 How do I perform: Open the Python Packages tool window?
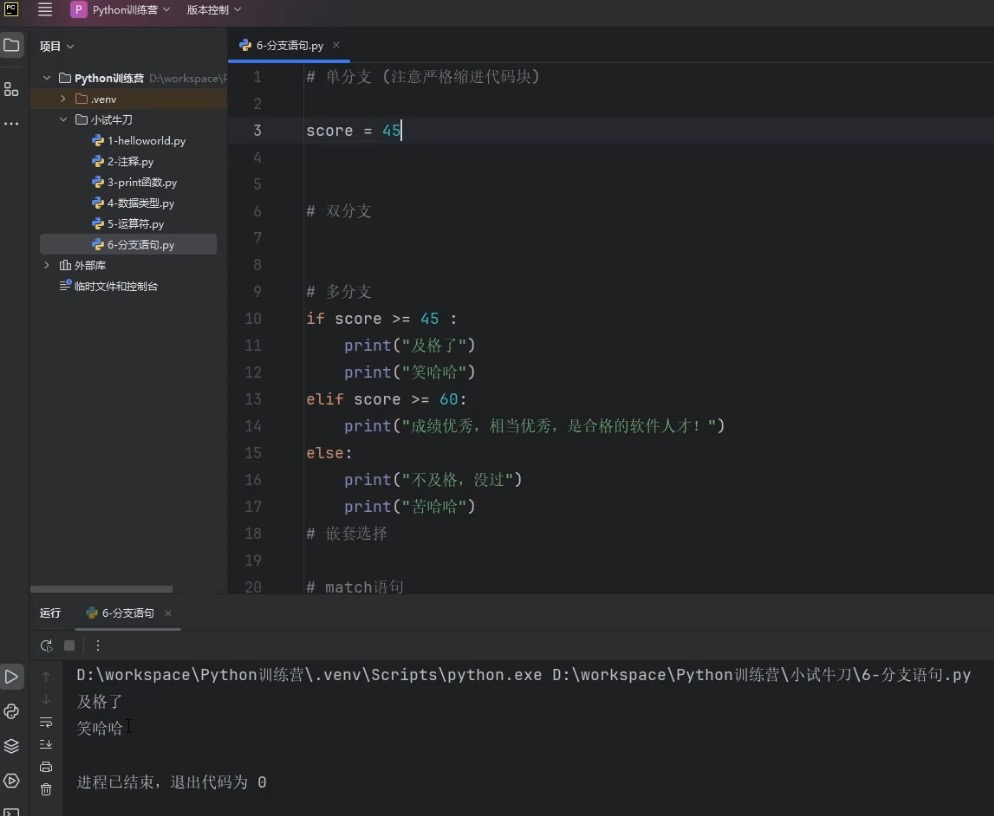[11, 746]
